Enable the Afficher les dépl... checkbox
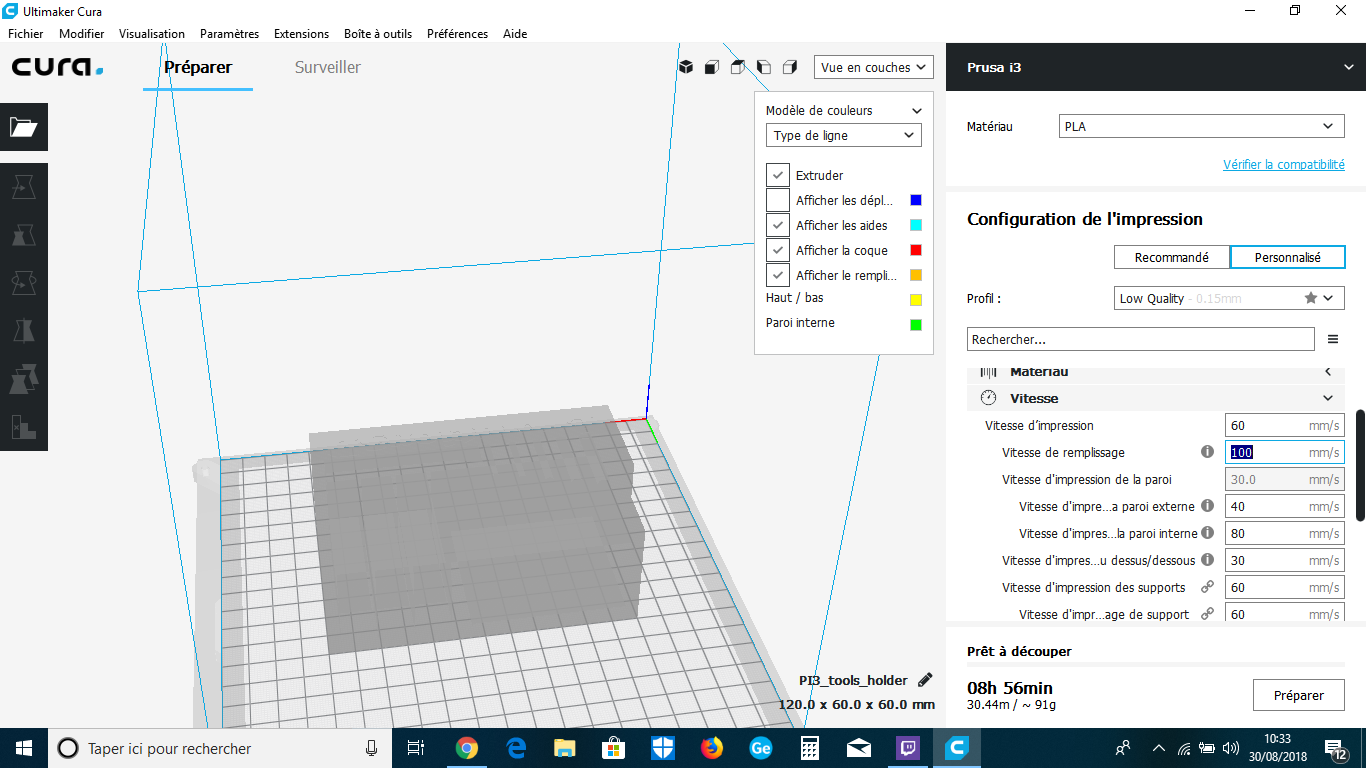The image size is (1366, 768). click(x=778, y=200)
